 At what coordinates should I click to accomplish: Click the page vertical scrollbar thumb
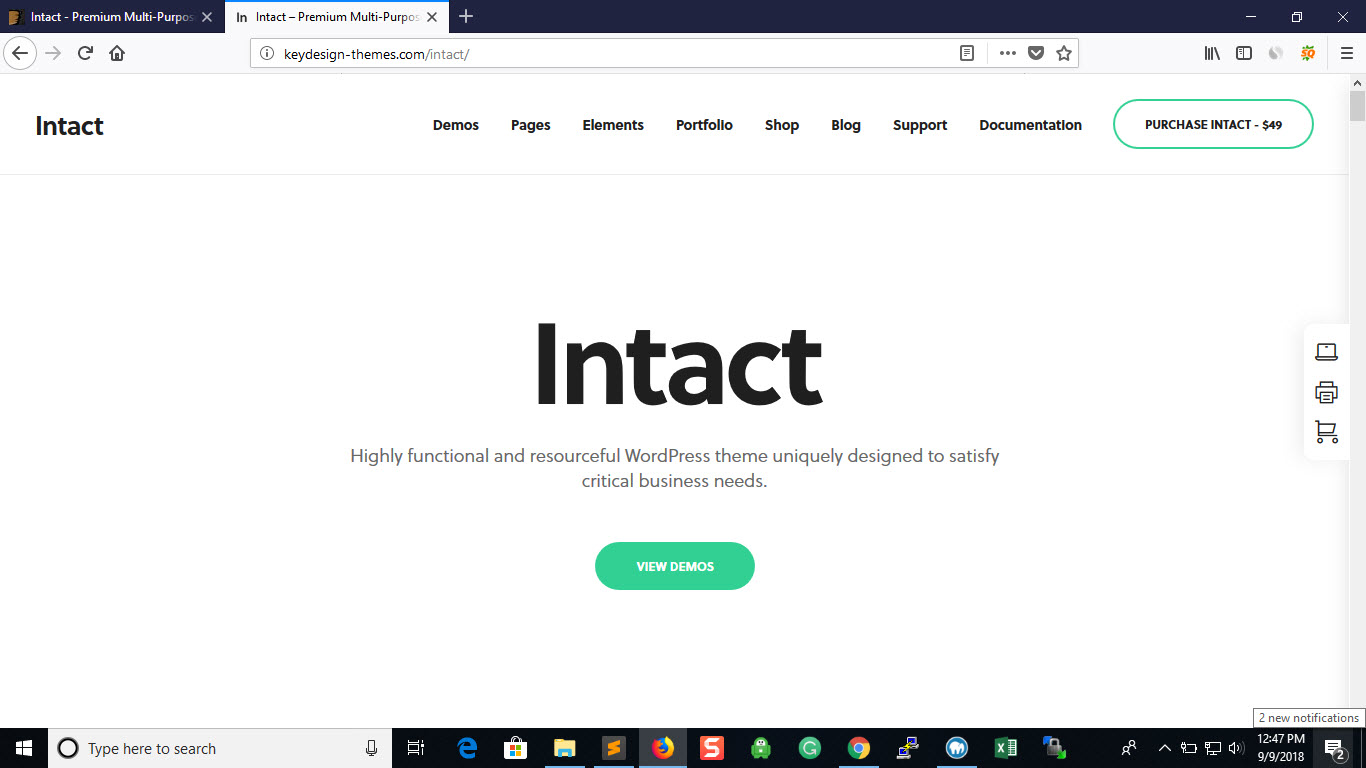(1357, 105)
